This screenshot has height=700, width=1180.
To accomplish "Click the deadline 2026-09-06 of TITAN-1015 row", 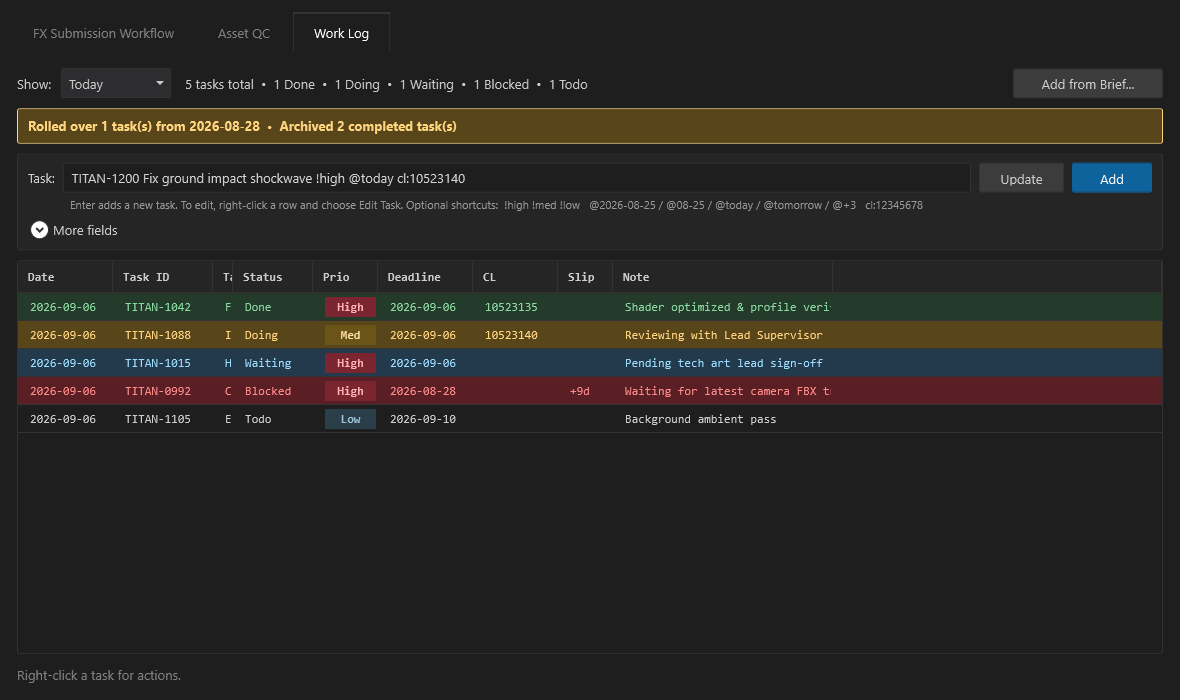I will pyautogui.click(x=423, y=363).
